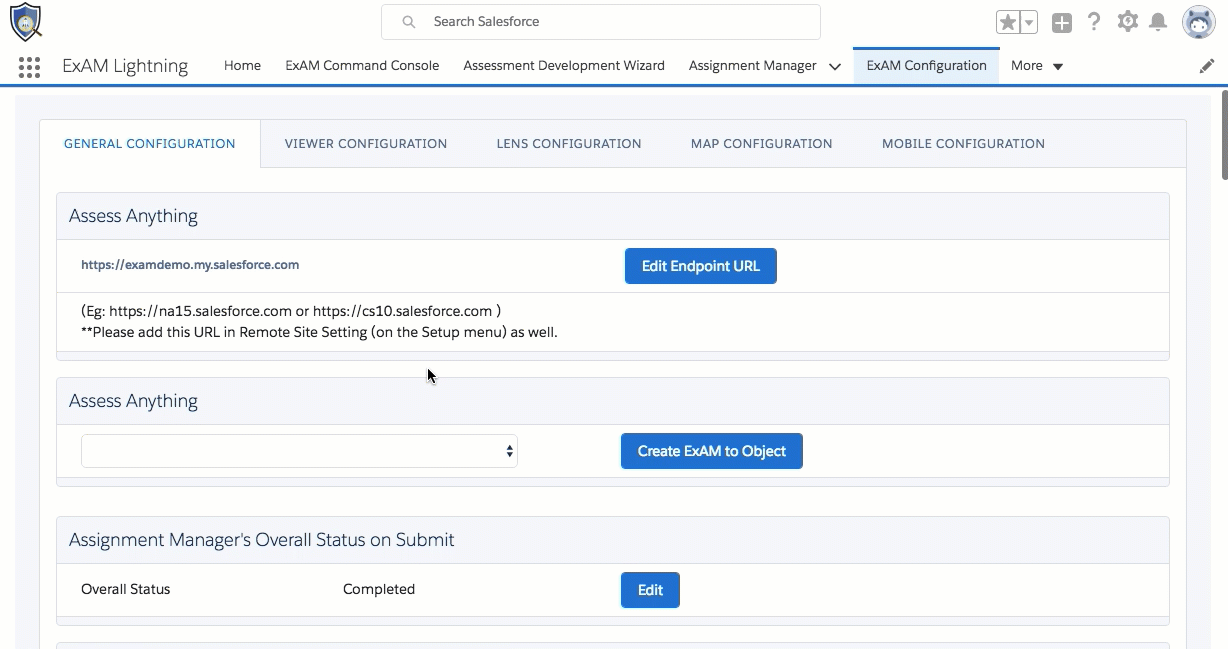Click the pencil icon to edit navigation

point(1207,66)
